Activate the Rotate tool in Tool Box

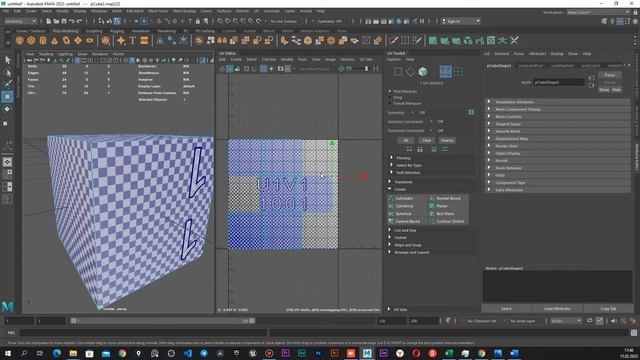point(7,109)
